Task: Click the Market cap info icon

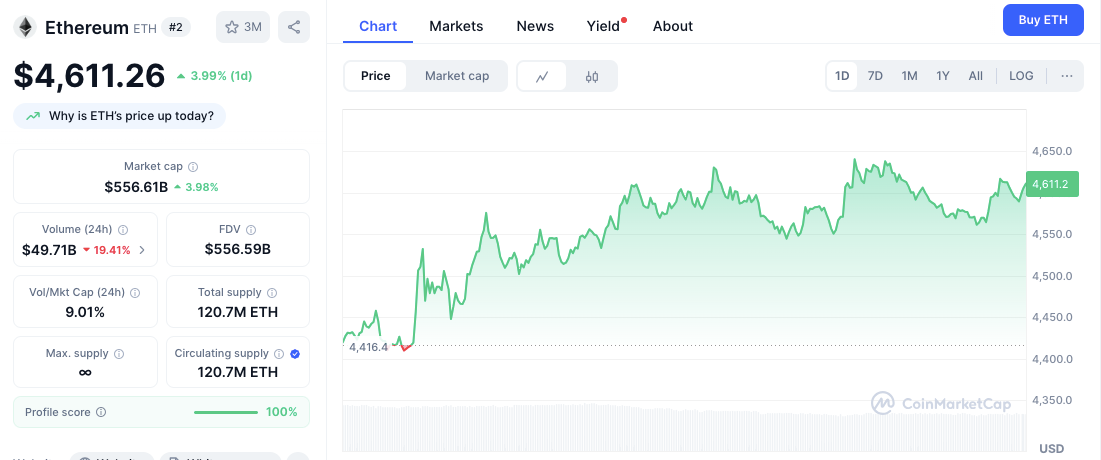Action: click(193, 167)
